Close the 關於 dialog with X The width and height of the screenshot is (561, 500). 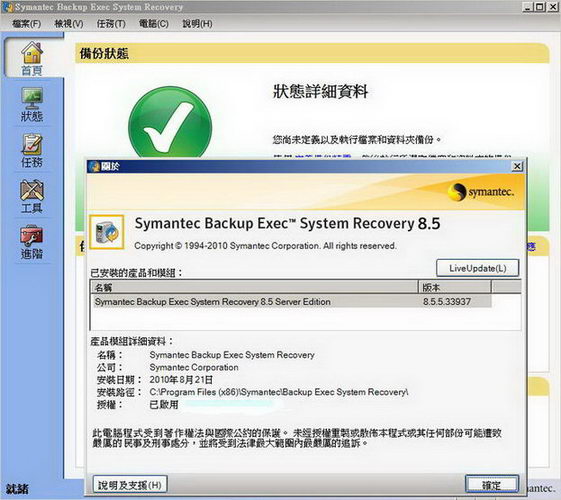[x=517, y=166]
